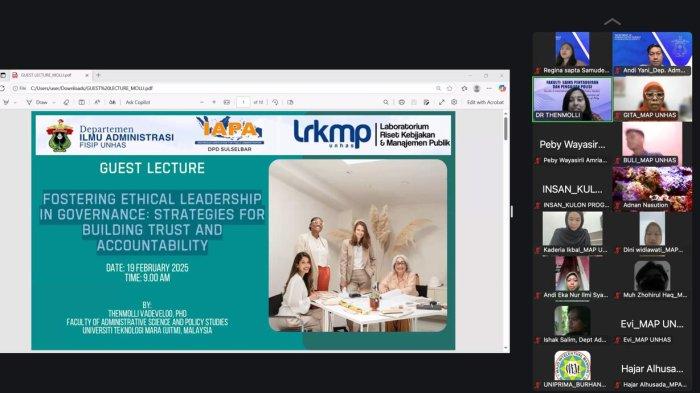Screen dimensions: 700x393
Task: Toggle the table of contents panel icon
Action: pyautogui.click(x=82, y=102)
